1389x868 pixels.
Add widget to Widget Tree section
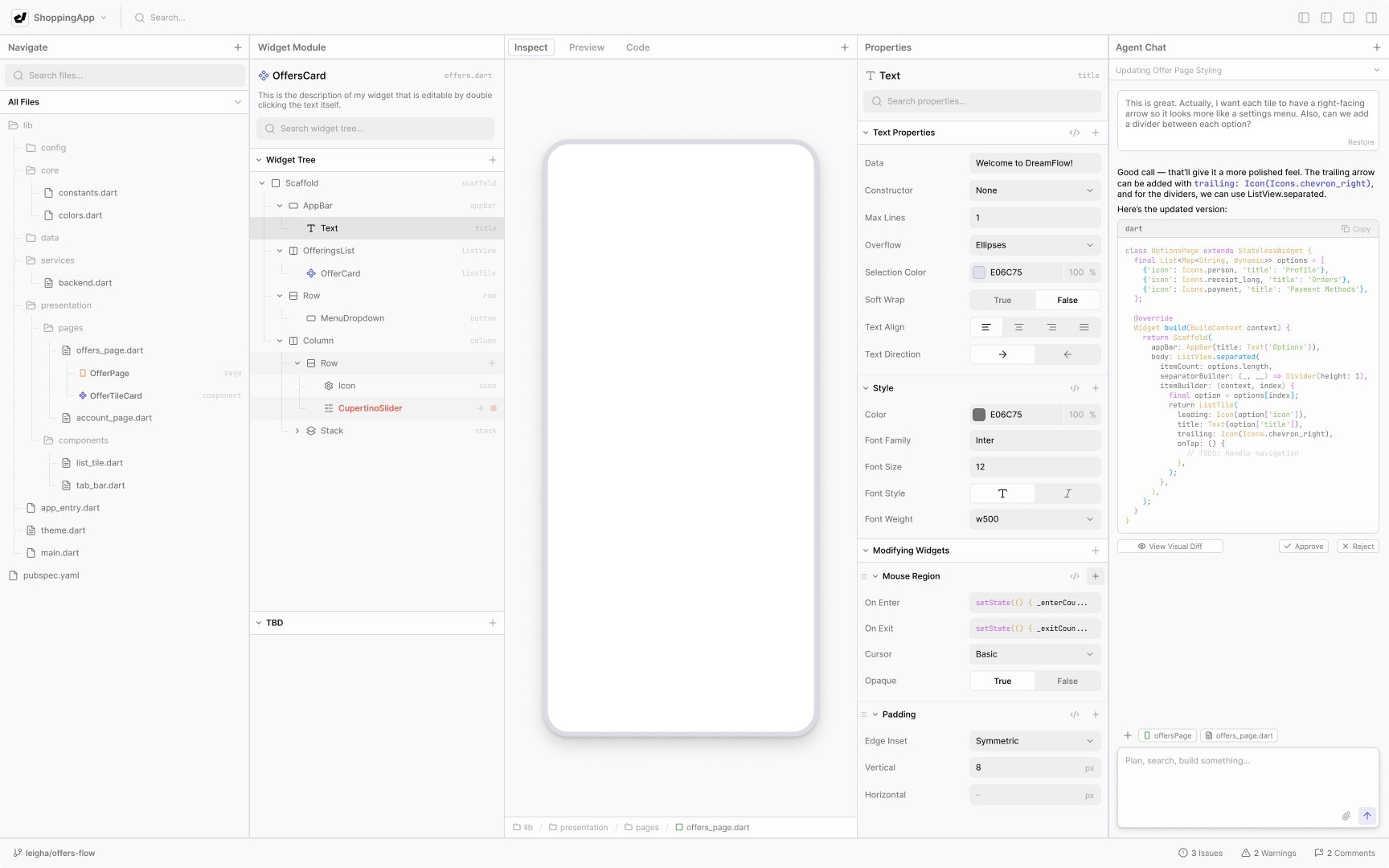[493, 160]
